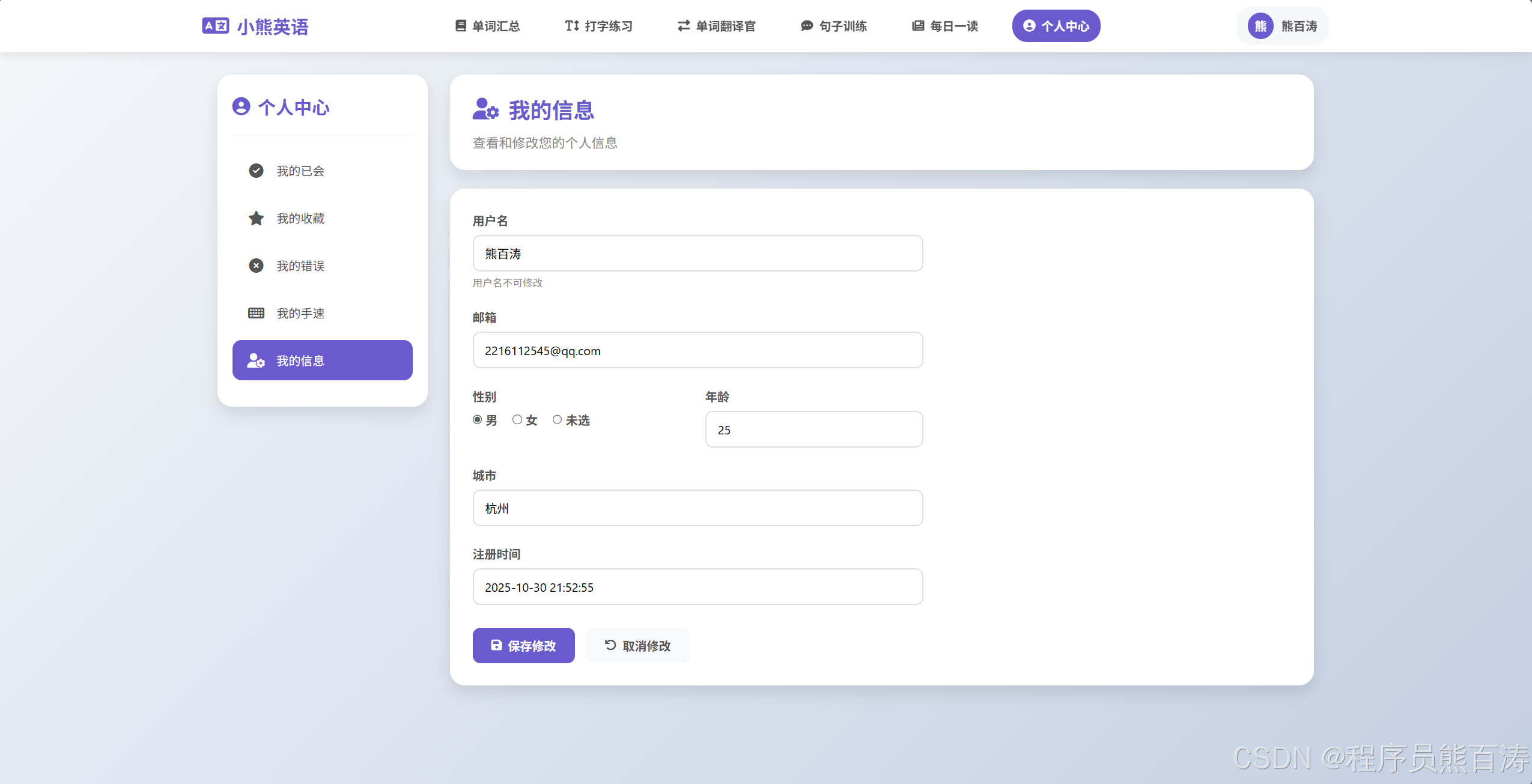Click the book icon beside 单词汇总
The image size is (1532, 784).
[461, 26]
